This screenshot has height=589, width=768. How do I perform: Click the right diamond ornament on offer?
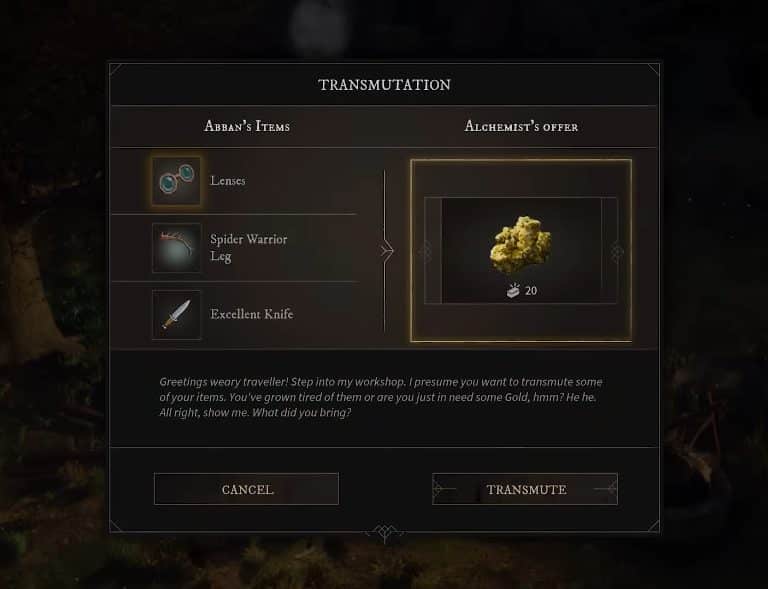point(617,251)
